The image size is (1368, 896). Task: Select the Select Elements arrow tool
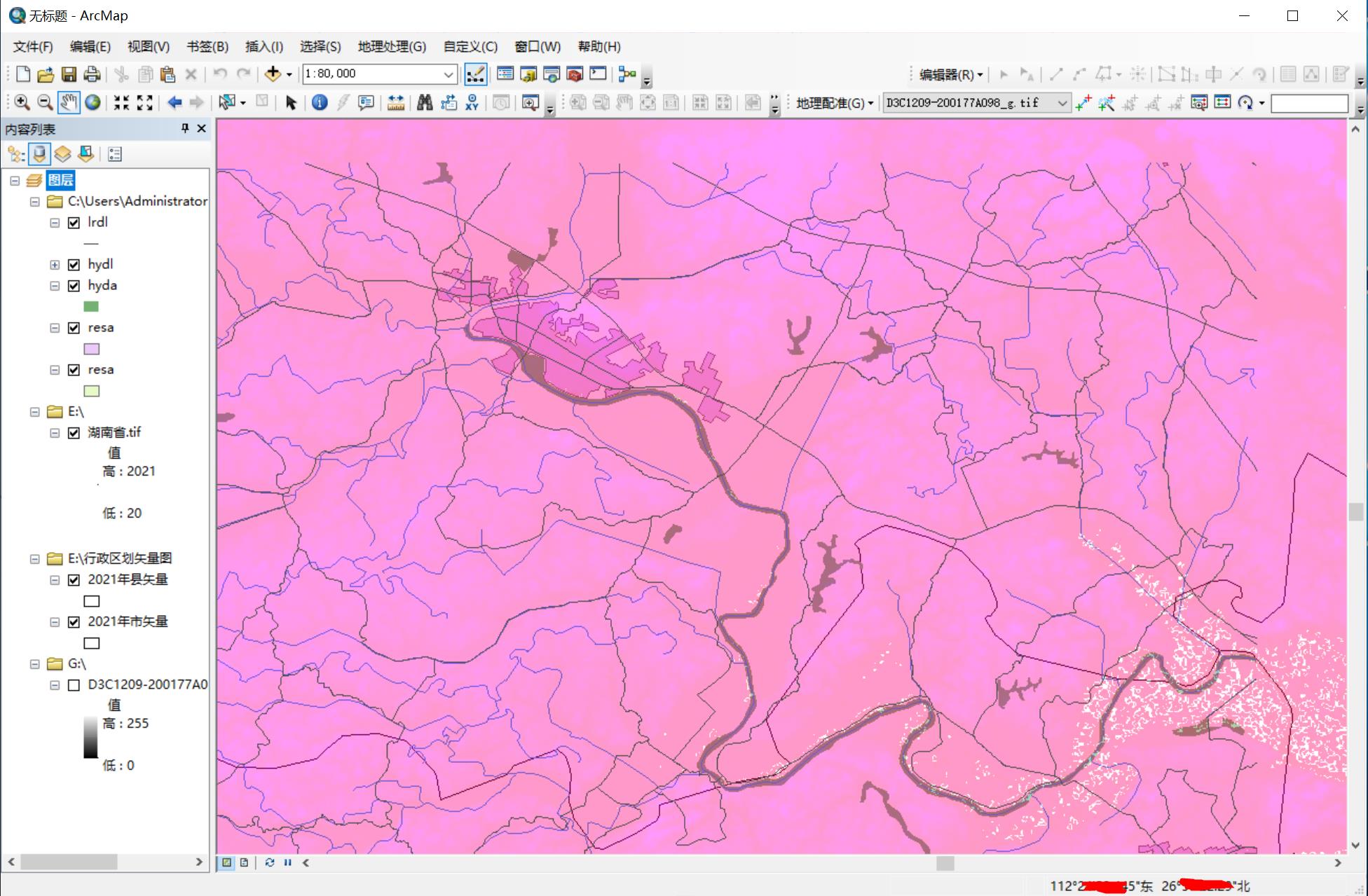(291, 103)
